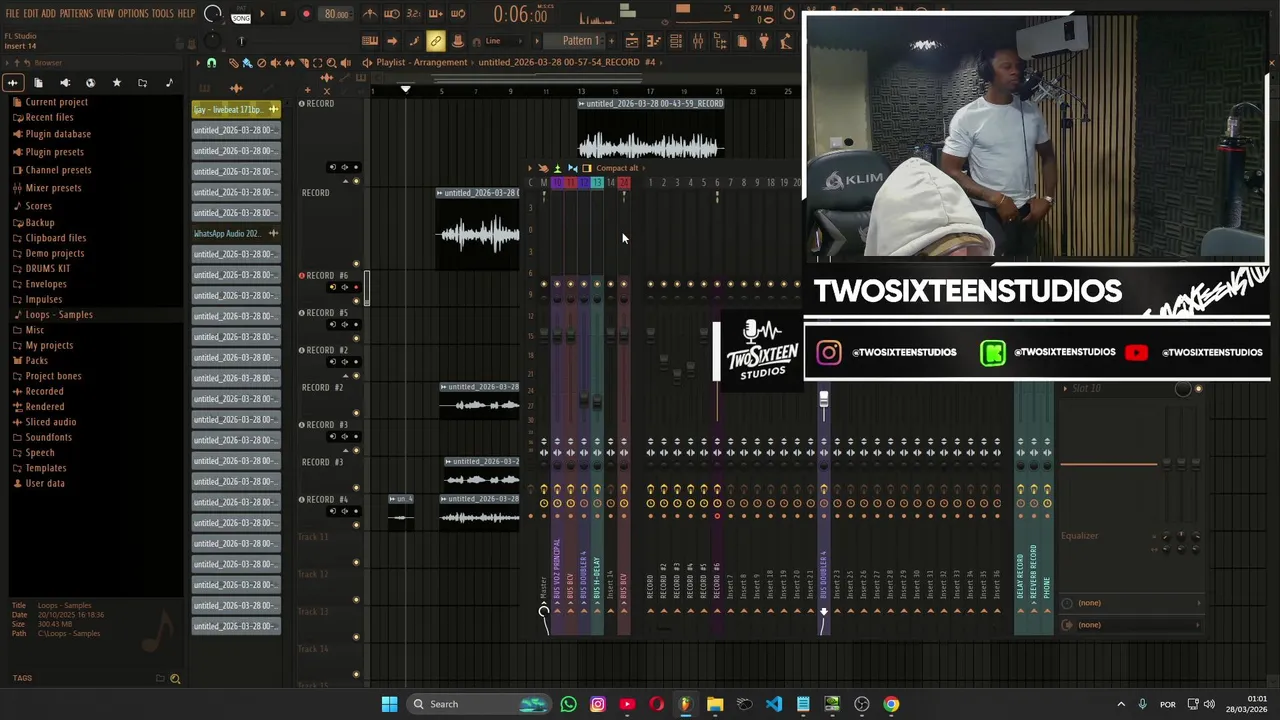1280x720 pixels.
Task: Open the plugin picker plug icon
Action: 764,41
